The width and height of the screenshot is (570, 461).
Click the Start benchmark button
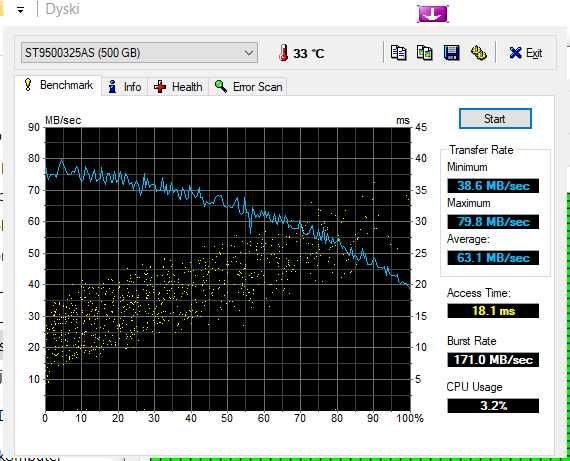[x=495, y=119]
